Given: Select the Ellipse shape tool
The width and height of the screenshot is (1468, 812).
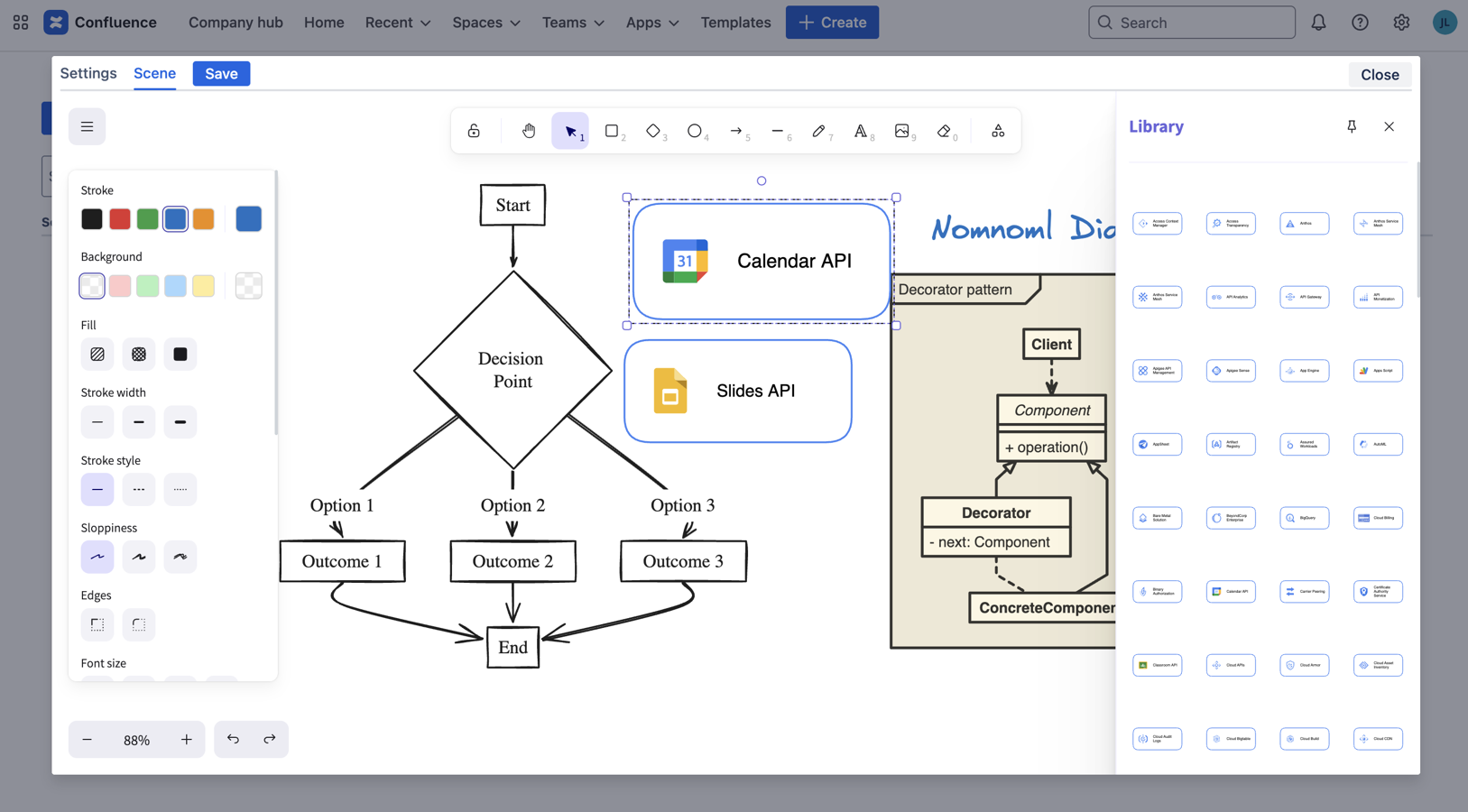Looking at the screenshot, I should click(x=694, y=131).
